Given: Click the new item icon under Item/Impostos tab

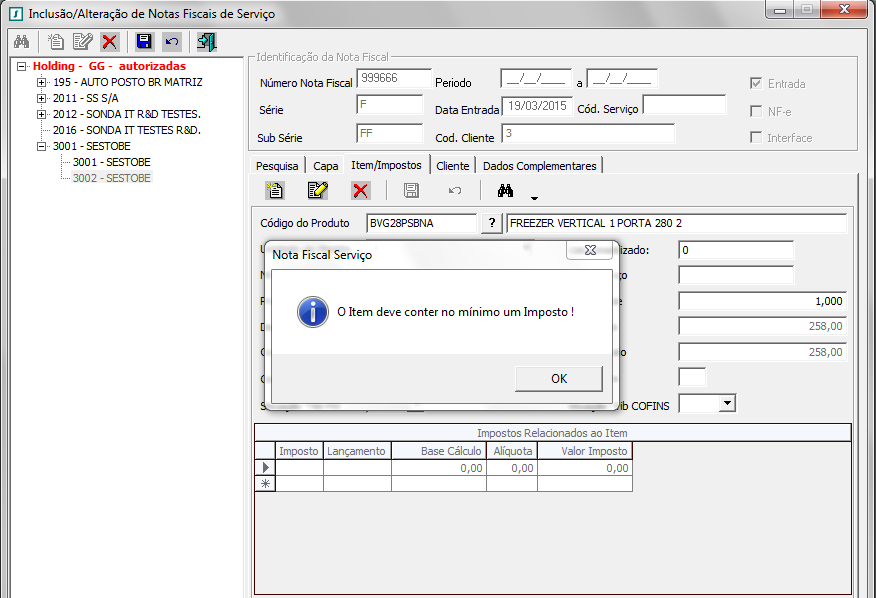Looking at the screenshot, I should tap(275, 190).
